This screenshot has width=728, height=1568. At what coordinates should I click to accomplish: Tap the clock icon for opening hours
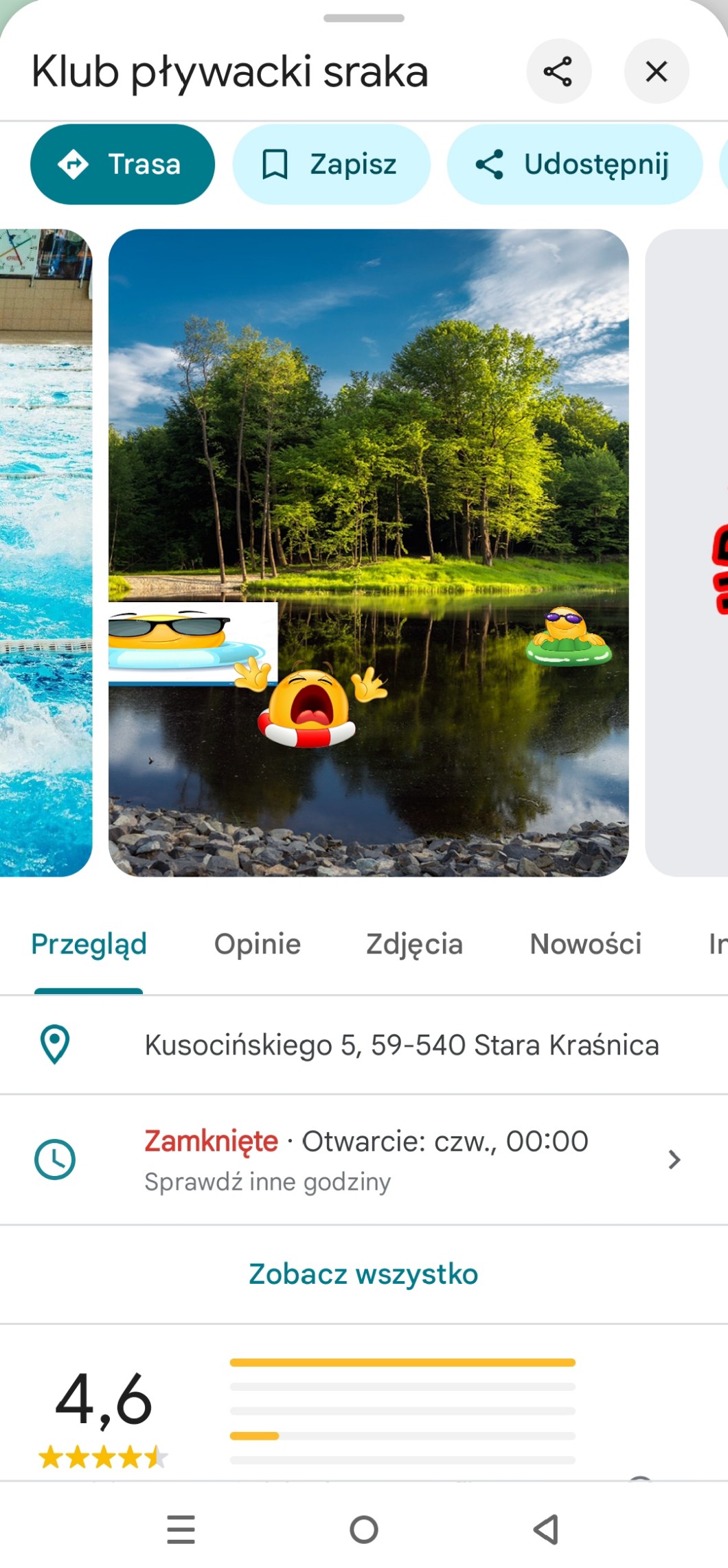pyautogui.click(x=55, y=1160)
